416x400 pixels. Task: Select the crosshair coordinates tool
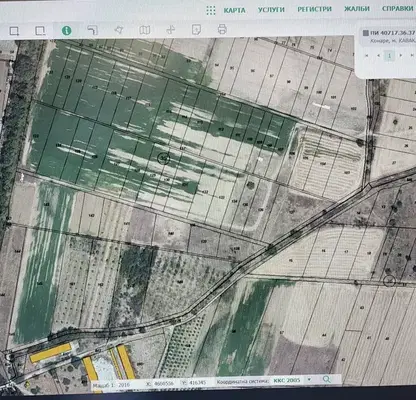tap(170, 30)
